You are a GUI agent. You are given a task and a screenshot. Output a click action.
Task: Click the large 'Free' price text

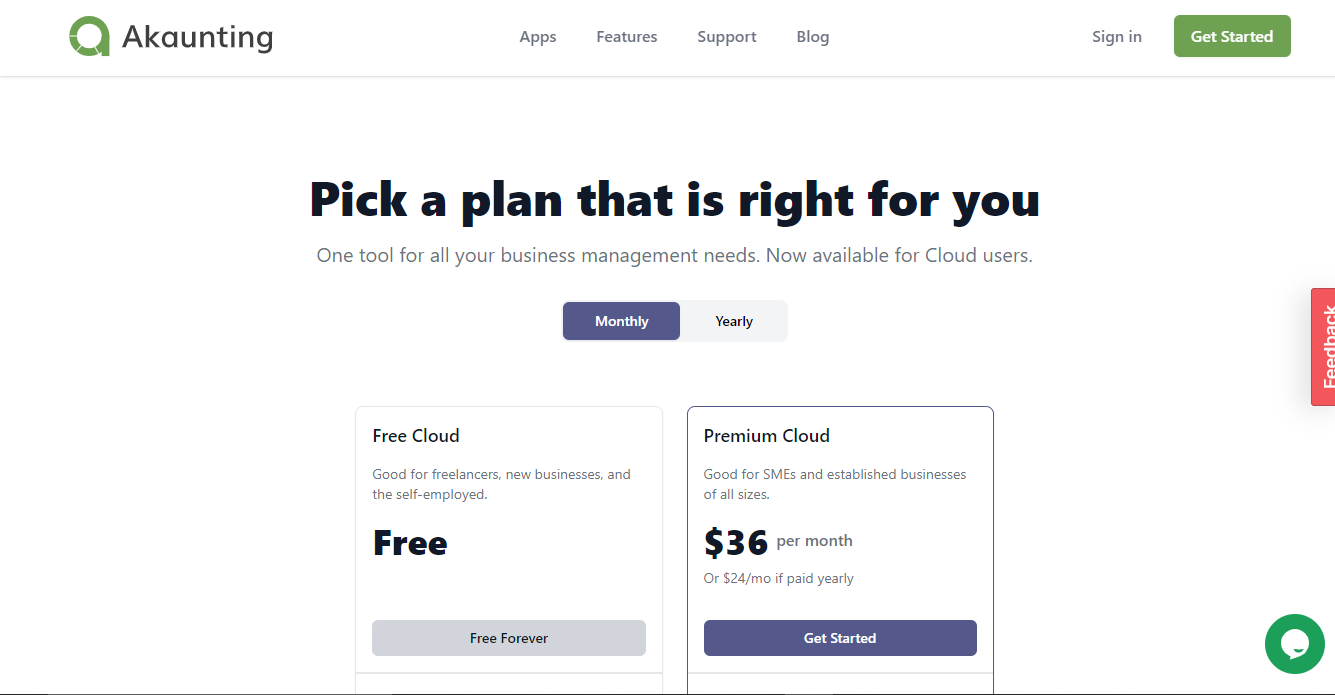pyautogui.click(x=410, y=543)
